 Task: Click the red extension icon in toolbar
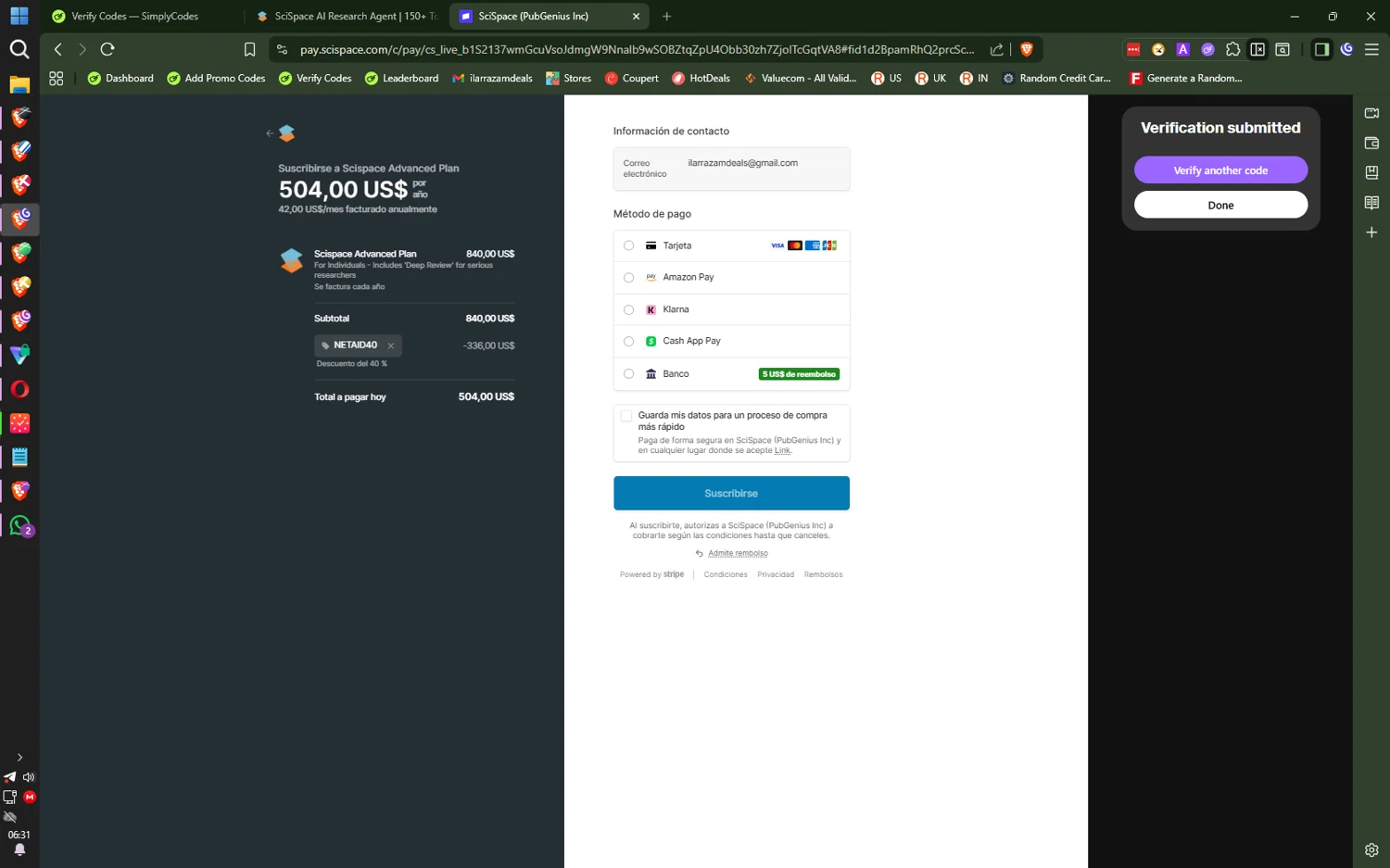coord(1132,49)
